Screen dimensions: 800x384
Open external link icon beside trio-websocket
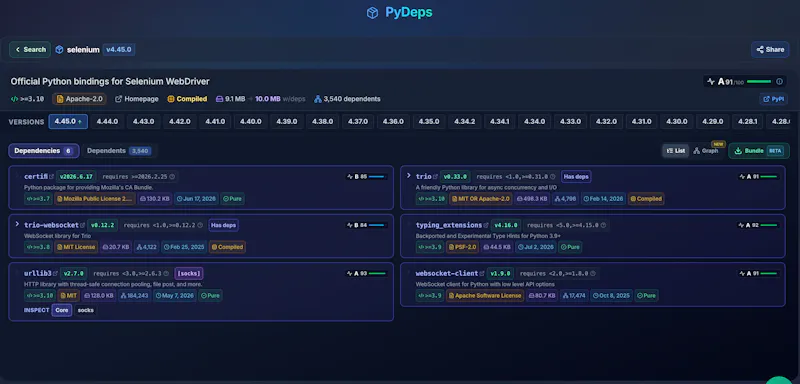[x=83, y=225]
